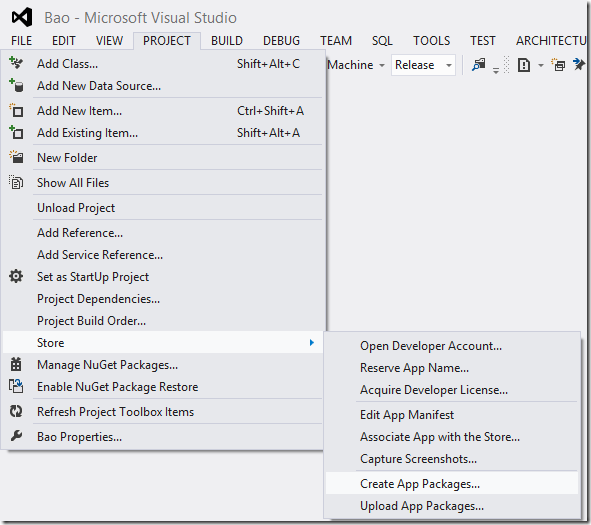Open Project Dependencies... dialog entry
591x525 pixels.
coord(163,298)
